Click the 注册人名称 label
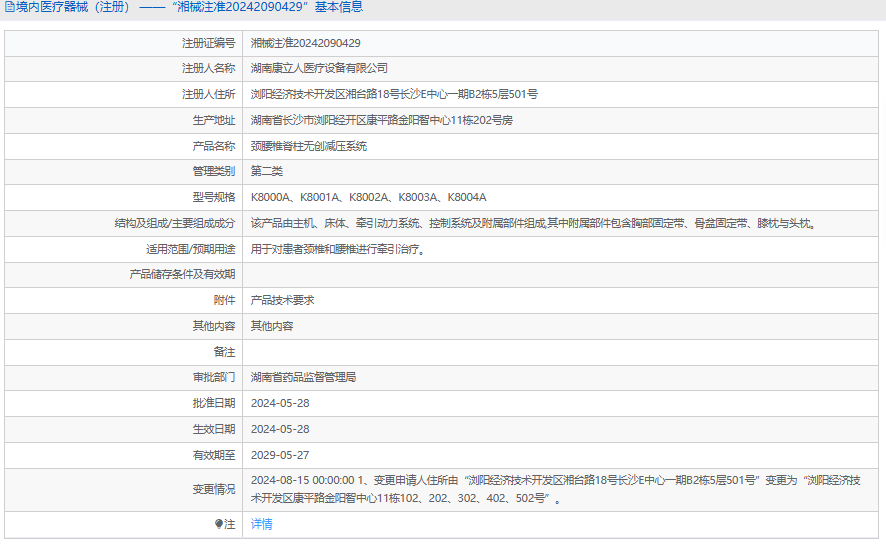 coord(209,68)
